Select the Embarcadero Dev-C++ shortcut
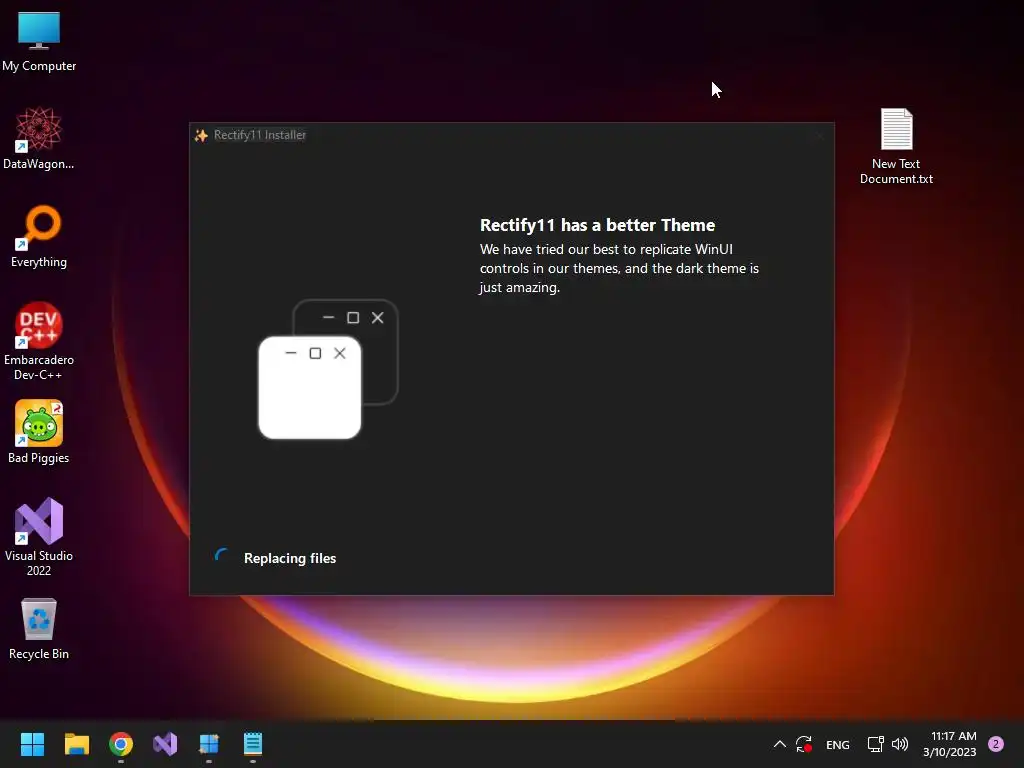Image resolution: width=1024 pixels, height=768 pixels. point(39,341)
